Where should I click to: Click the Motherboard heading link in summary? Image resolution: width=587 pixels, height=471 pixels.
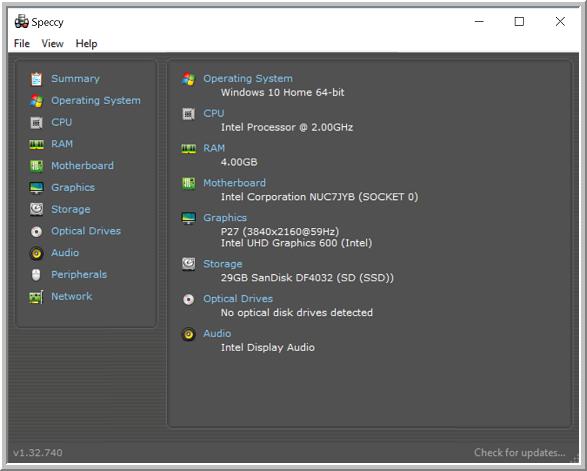(234, 183)
